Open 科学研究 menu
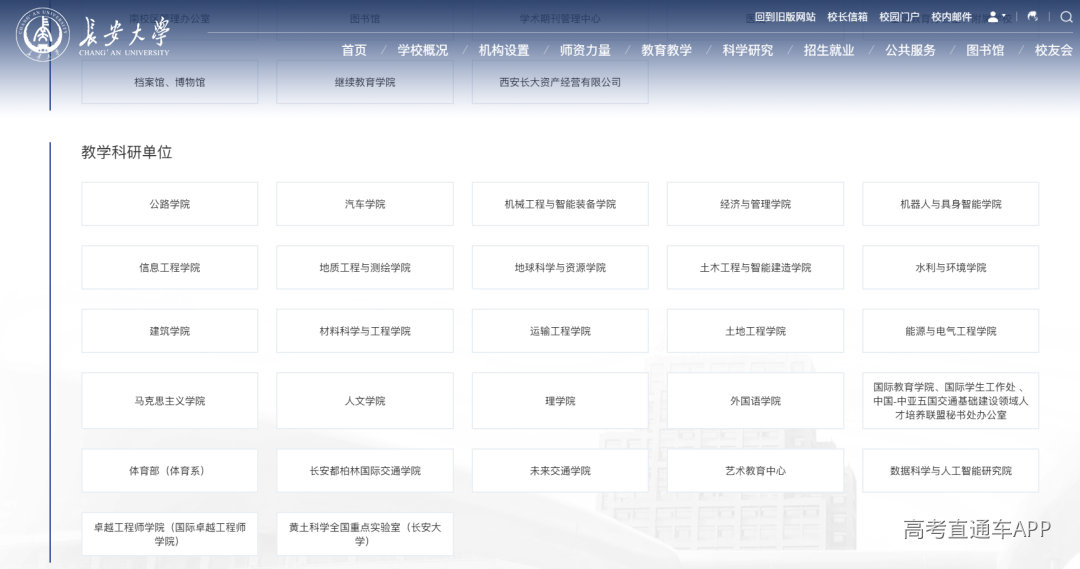 pyautogui.click(x=747, y=50)
